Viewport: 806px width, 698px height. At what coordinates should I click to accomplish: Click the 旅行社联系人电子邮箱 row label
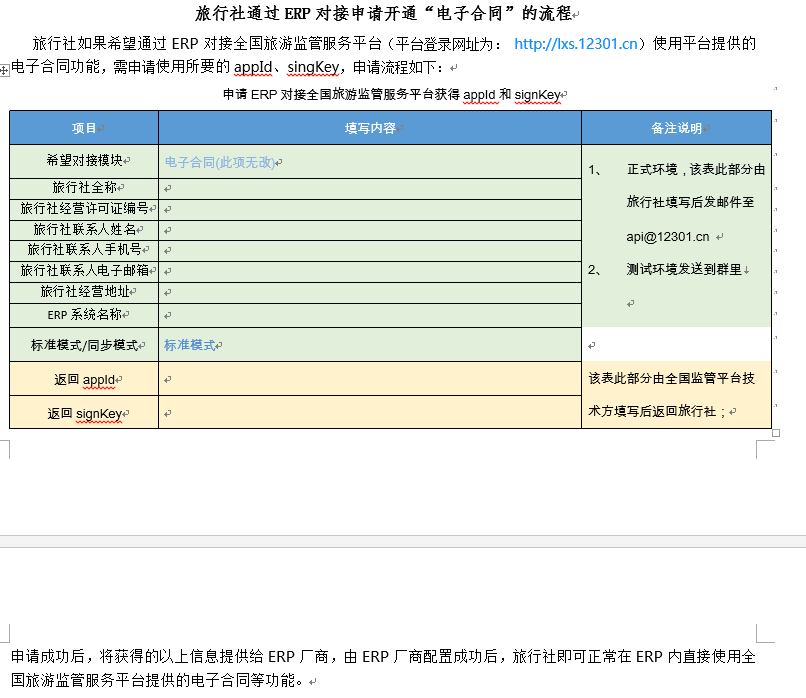click(82, 270)
